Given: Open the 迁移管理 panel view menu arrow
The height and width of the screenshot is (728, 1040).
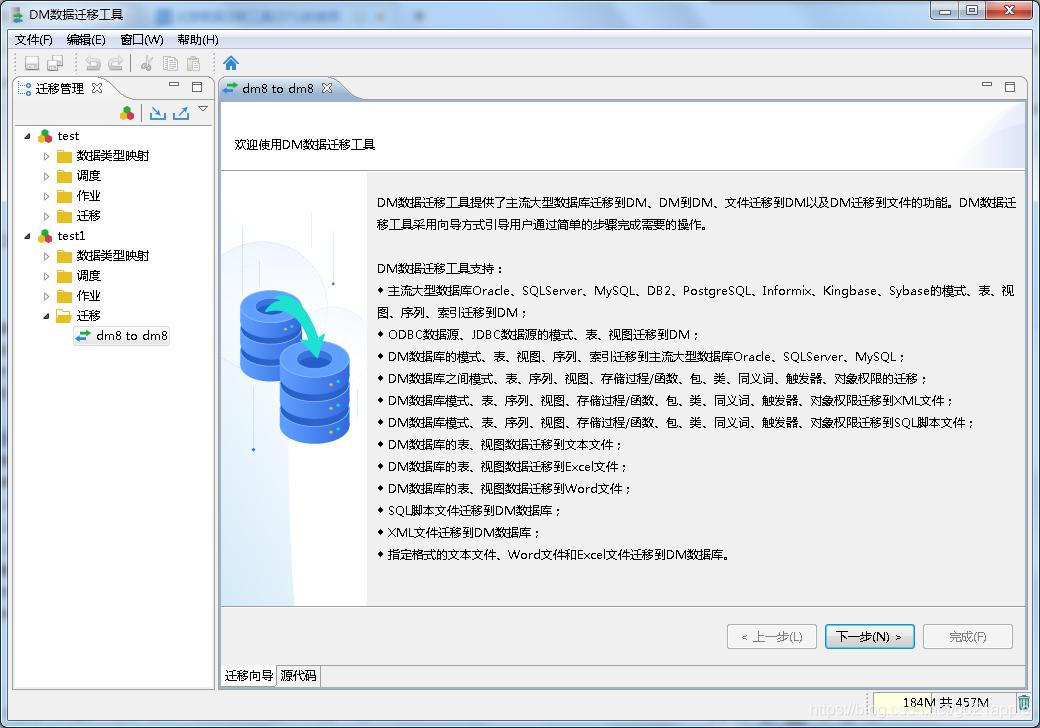Looking at the screenshot, I should click(203, 108).
